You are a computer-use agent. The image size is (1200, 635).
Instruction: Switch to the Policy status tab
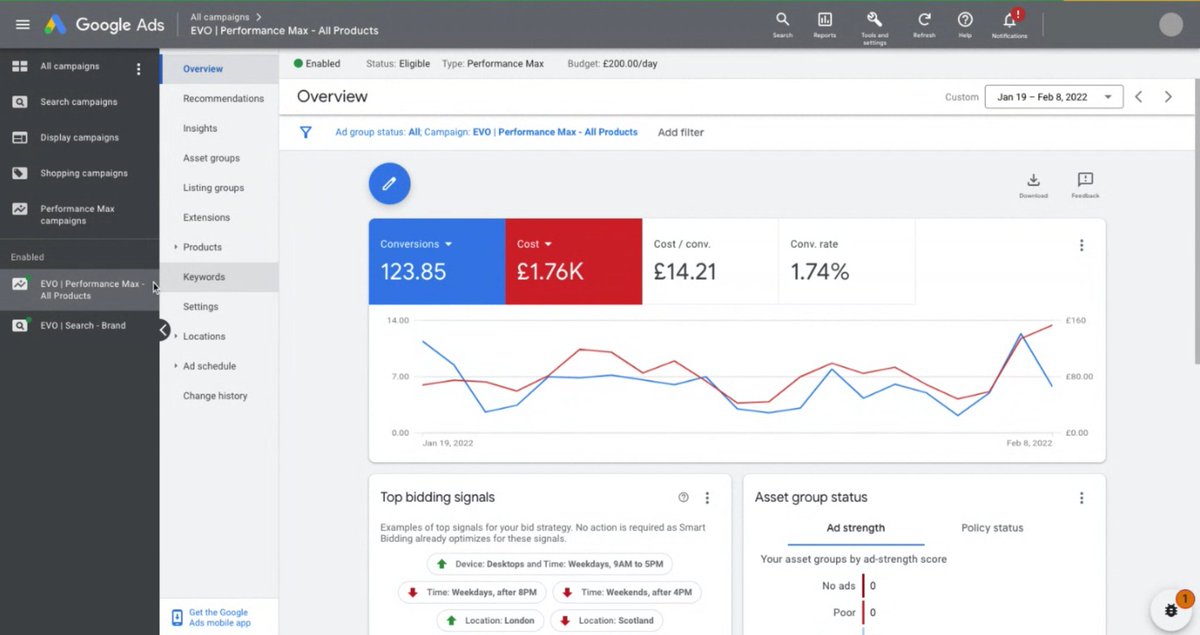(x=991, y=528)
